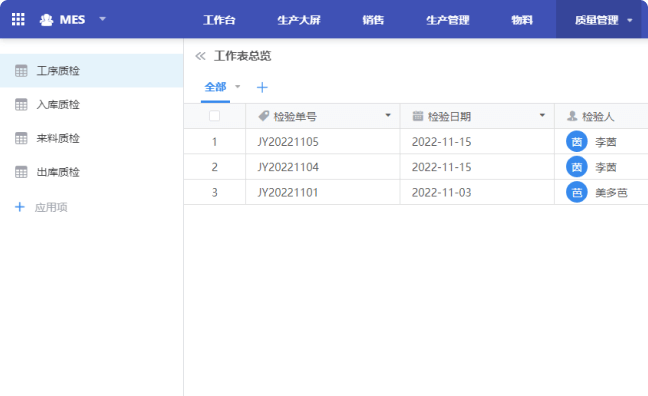Open the 生产大屏 menu
The width and height of the screenshot is (648, 396).
(x=299, y=20)
